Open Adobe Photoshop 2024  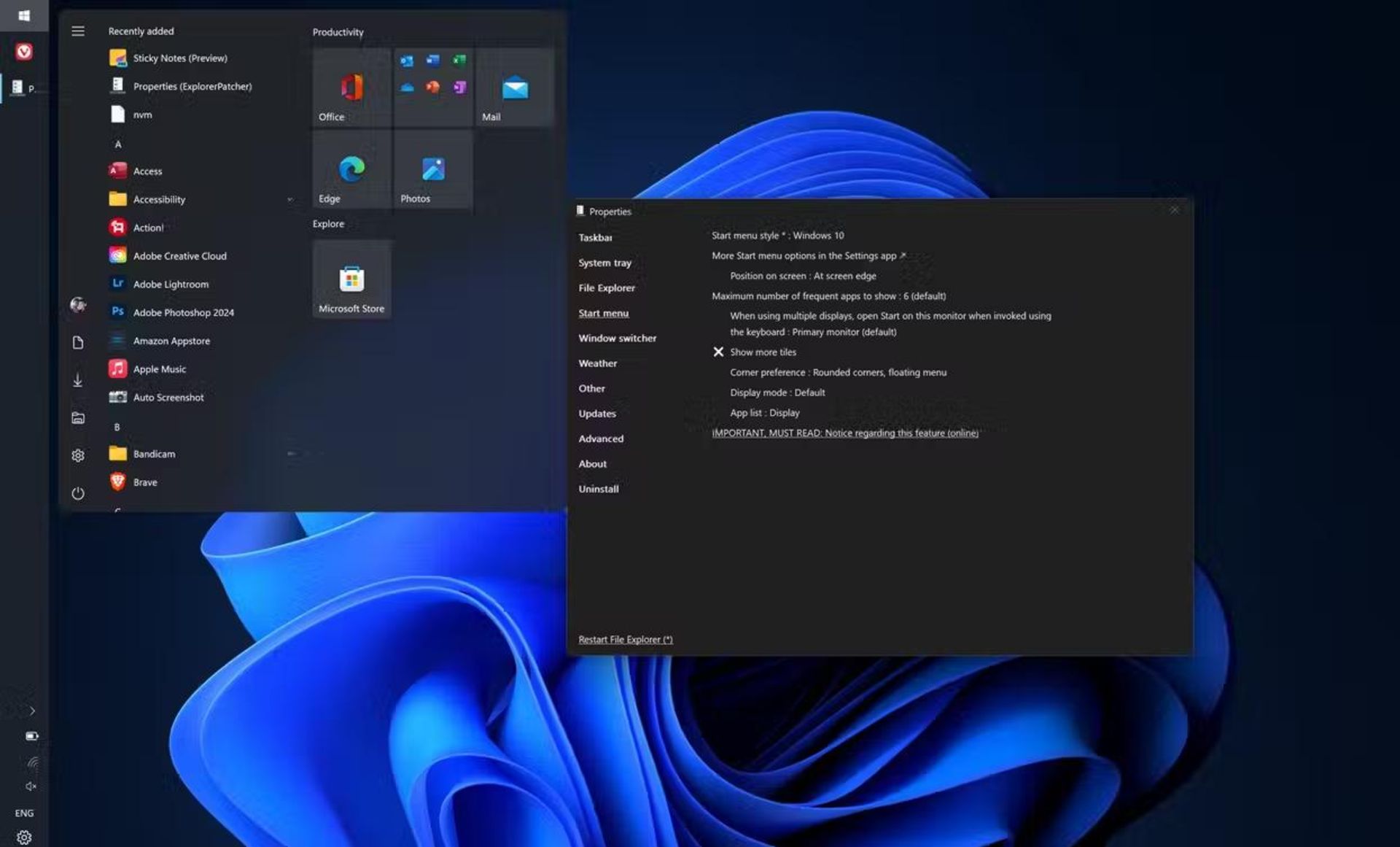(x=183, y=312)
